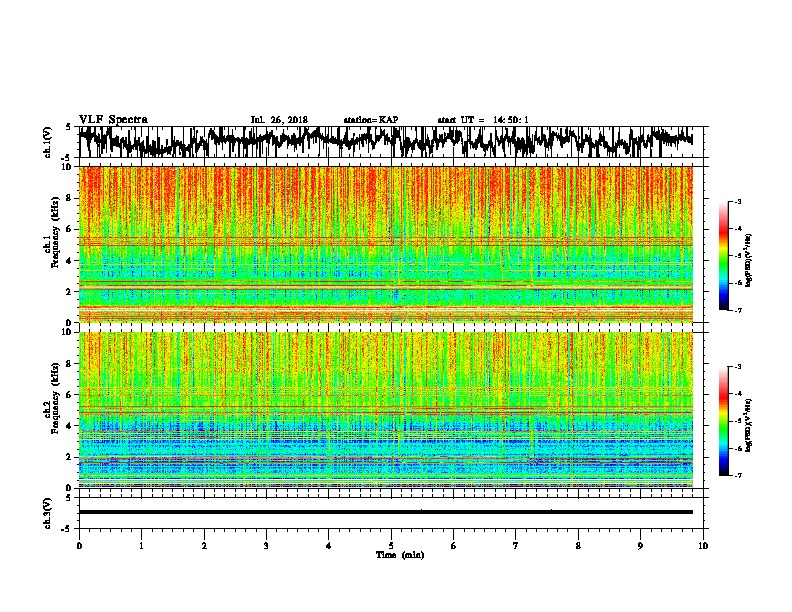792x612 pixels.
Task: Click the time axis tick label "0"
Action: [79, 546]
